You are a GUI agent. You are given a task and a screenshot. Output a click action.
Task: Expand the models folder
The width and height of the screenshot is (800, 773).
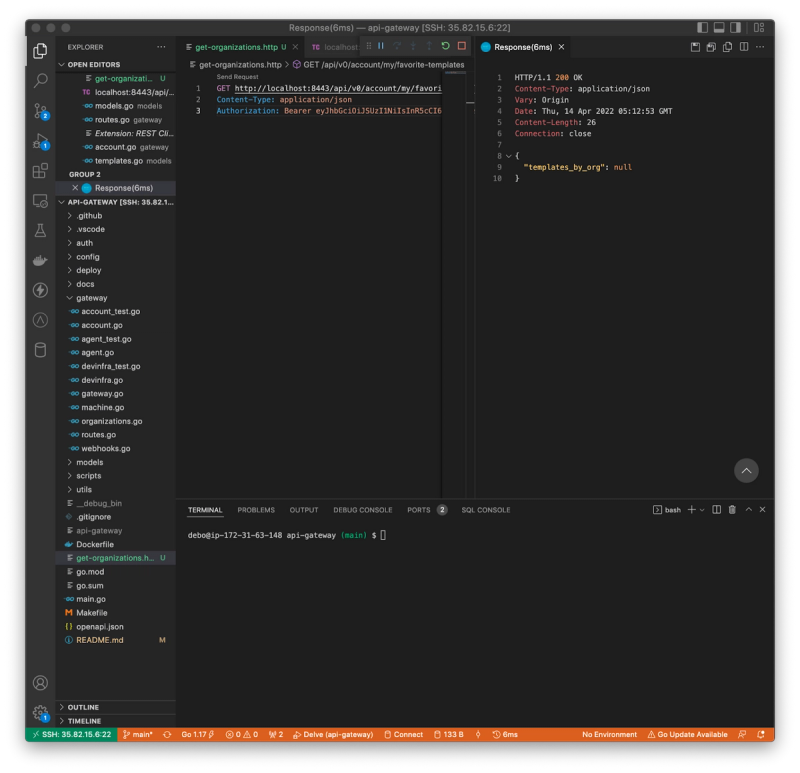(89, 462)
